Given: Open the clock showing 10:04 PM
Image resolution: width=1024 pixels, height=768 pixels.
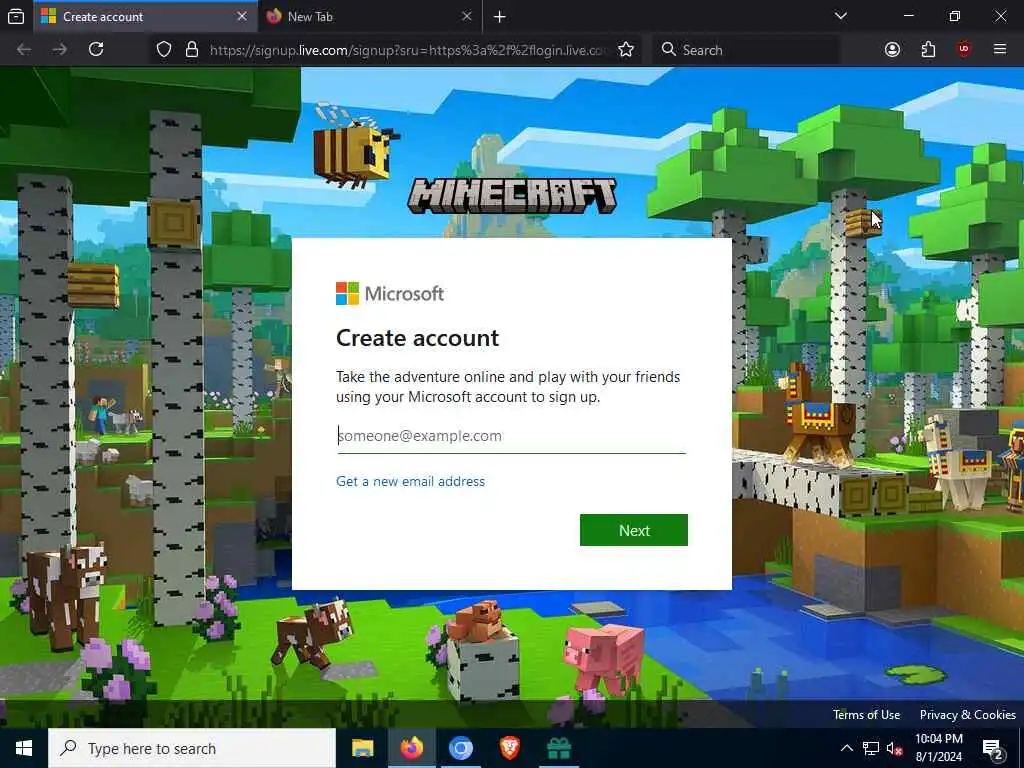Looking at the screenshot, I should tap(938, 748).
